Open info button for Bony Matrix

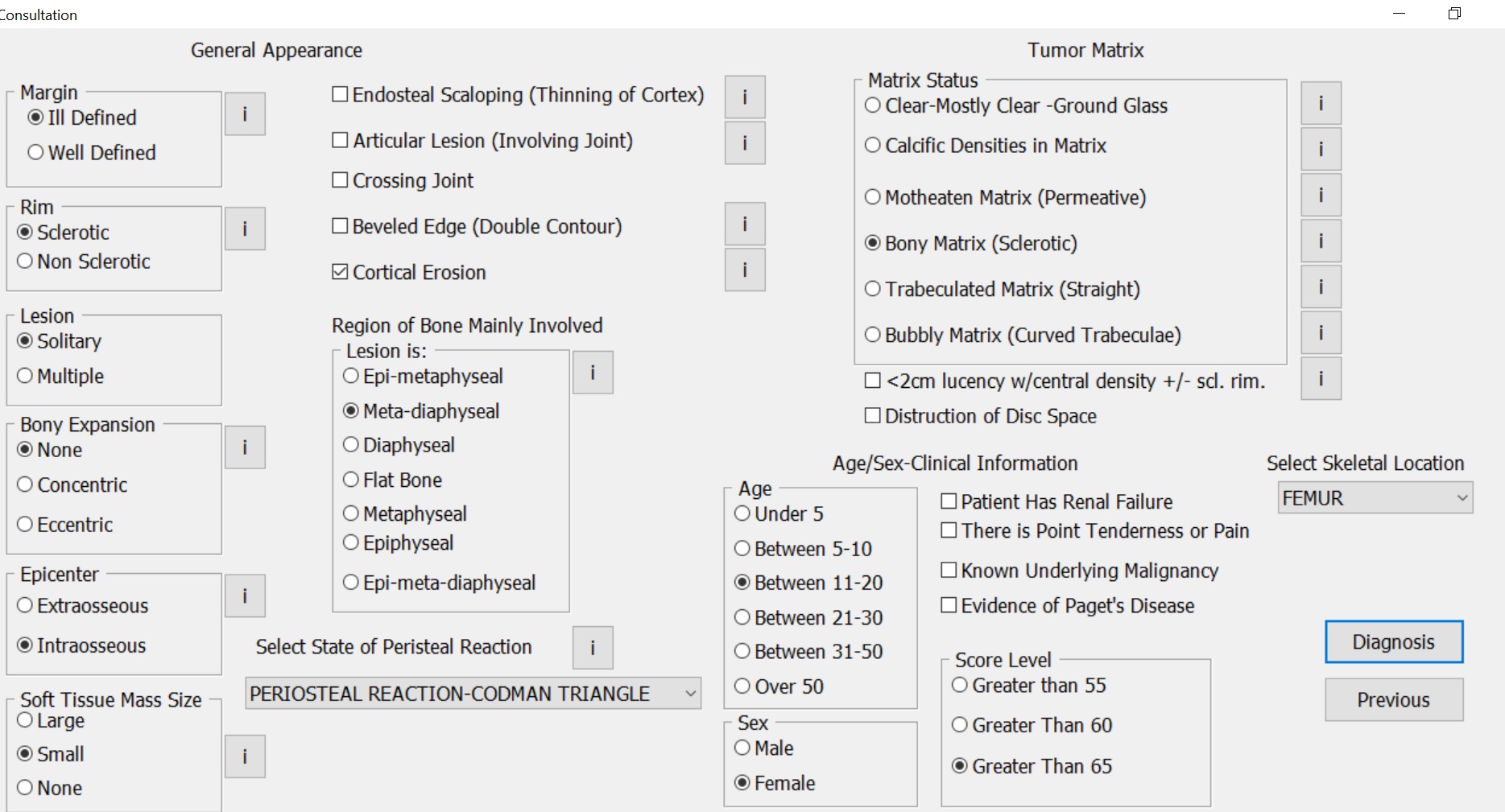1321,241
